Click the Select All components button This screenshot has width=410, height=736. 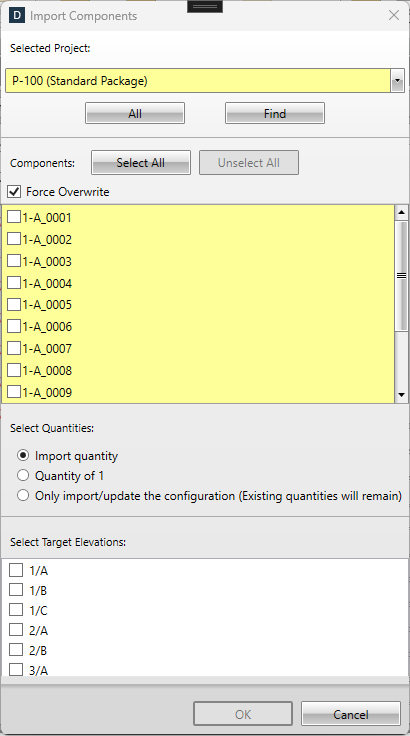pyautogui.click(x=141, y=162)
